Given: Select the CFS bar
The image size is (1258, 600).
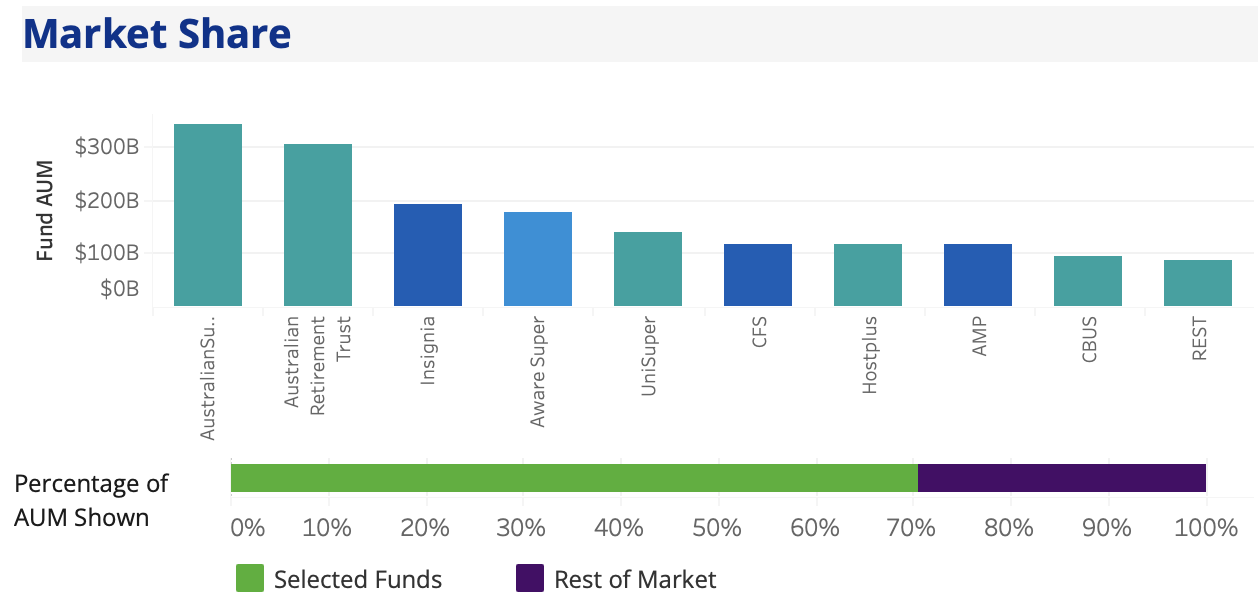Looking at the screenshot, I should coord(758,275).
